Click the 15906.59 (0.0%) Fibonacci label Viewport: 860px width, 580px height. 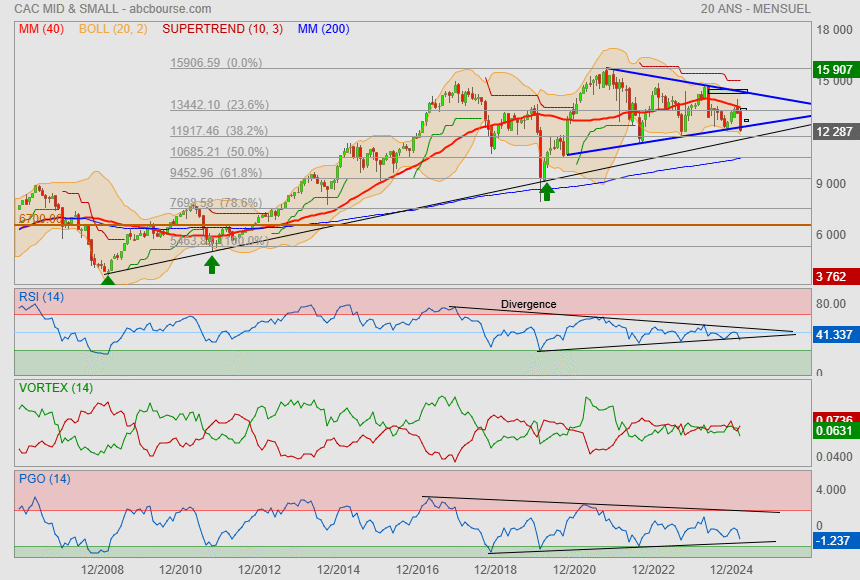point(216,63)
